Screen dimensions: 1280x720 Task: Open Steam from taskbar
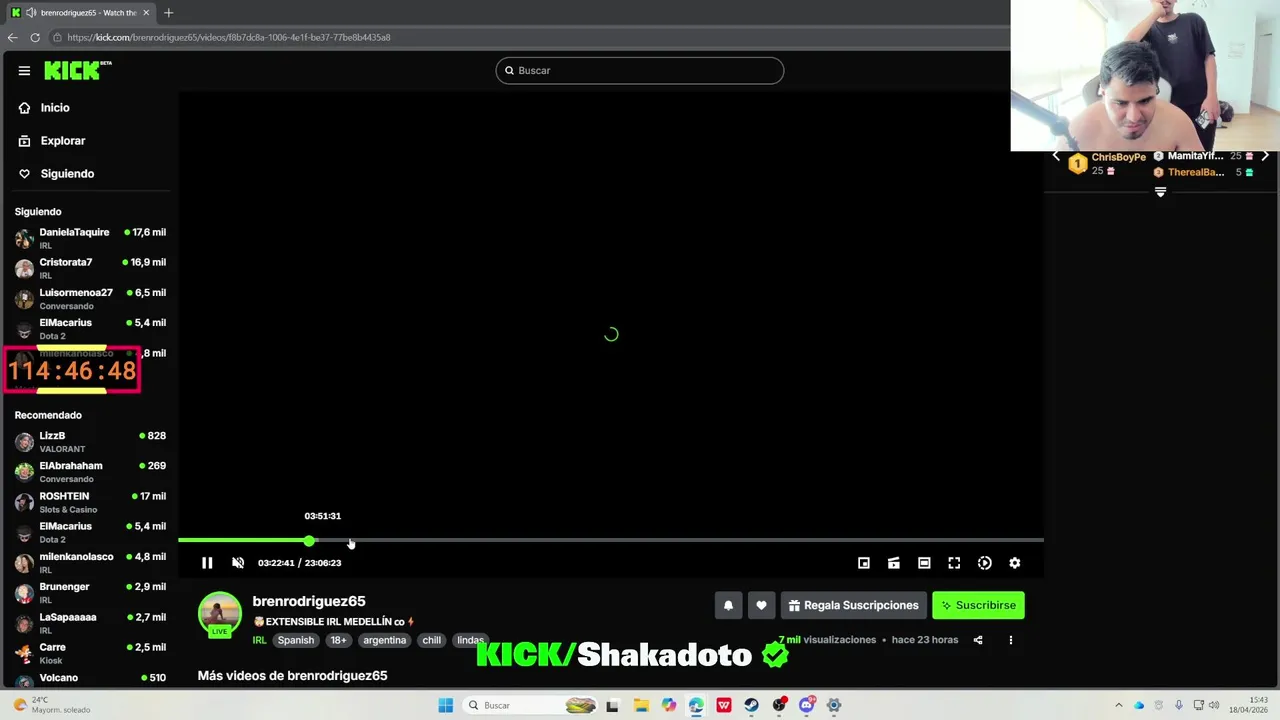[751, 705]
